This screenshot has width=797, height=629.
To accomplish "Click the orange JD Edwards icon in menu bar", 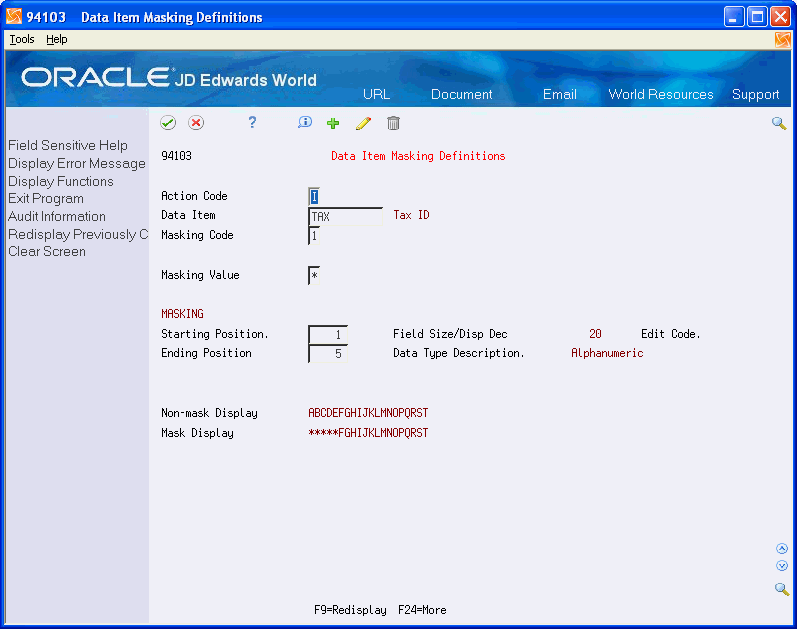I will 783,40.
